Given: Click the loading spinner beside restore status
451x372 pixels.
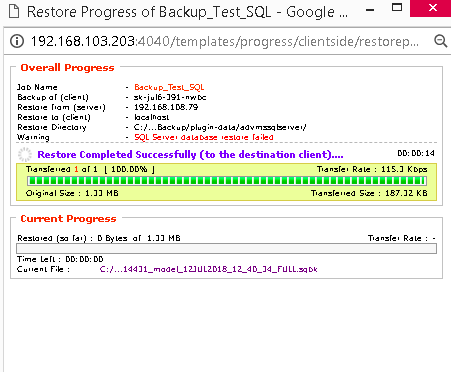Looking at the screenshot, I should pyautogui.click(x=25, y=155).
